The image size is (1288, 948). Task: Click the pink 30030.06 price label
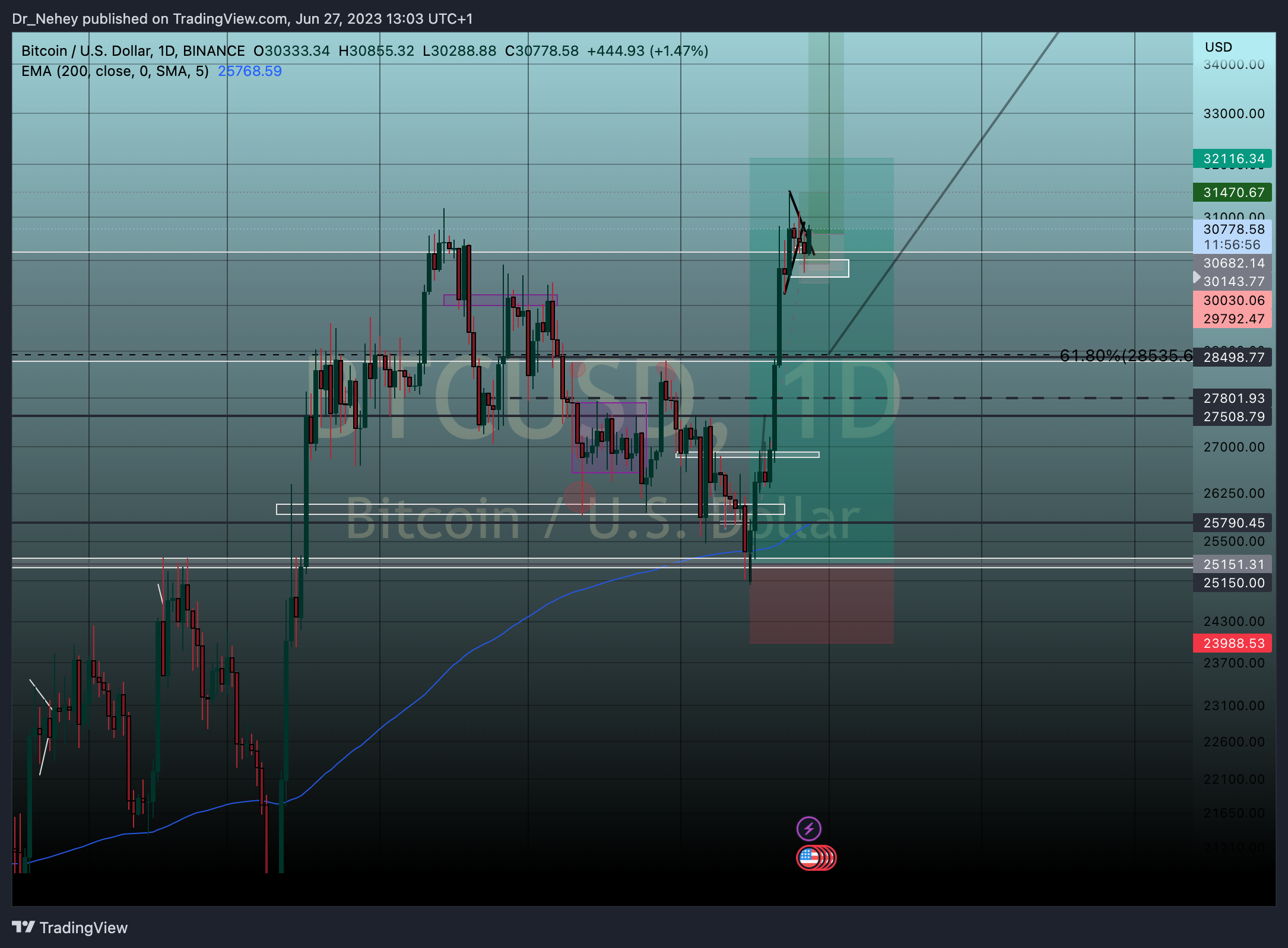coord(1232,300)
